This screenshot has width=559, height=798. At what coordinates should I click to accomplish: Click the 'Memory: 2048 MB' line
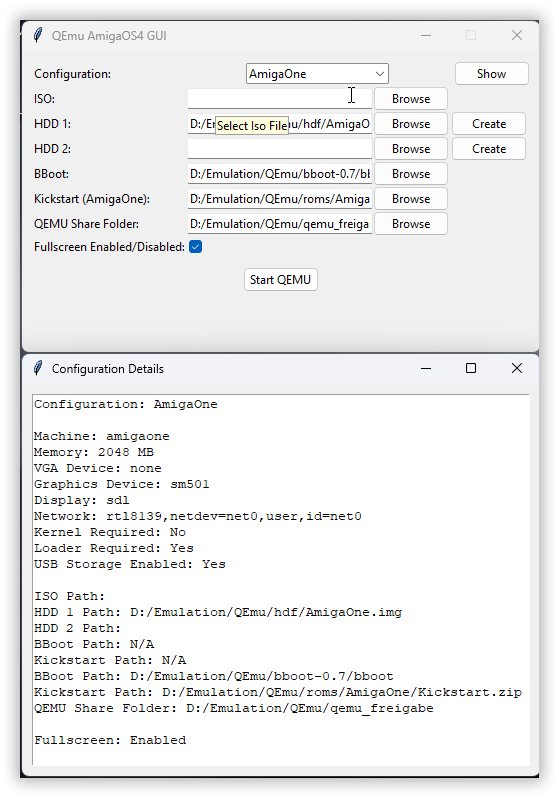pyautogui.click(x=94, y=452)
